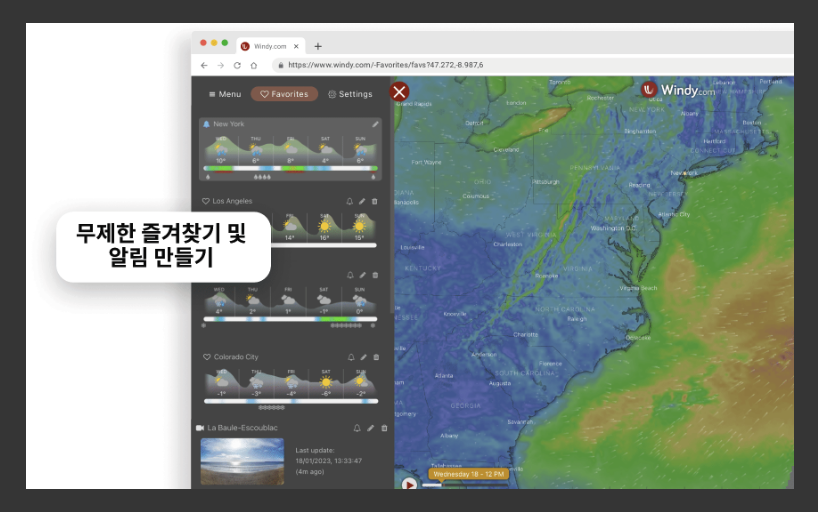The width and height of the screenshot is (818, 512).
Task: Delete Colorado City favorite with trash icon
Action: pyautogui.click(x=376, y=357)
